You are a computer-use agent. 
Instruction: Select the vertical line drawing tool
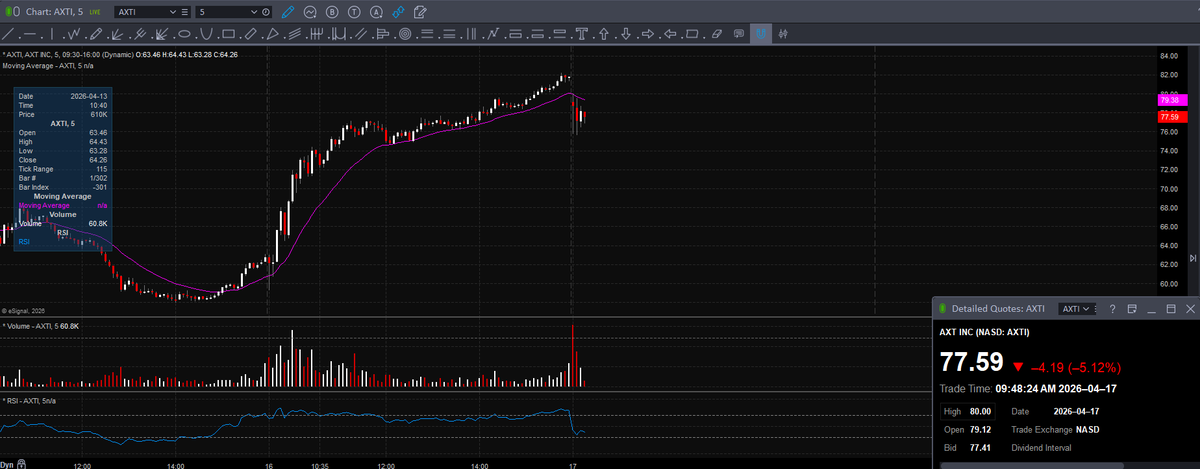(52, 34)
